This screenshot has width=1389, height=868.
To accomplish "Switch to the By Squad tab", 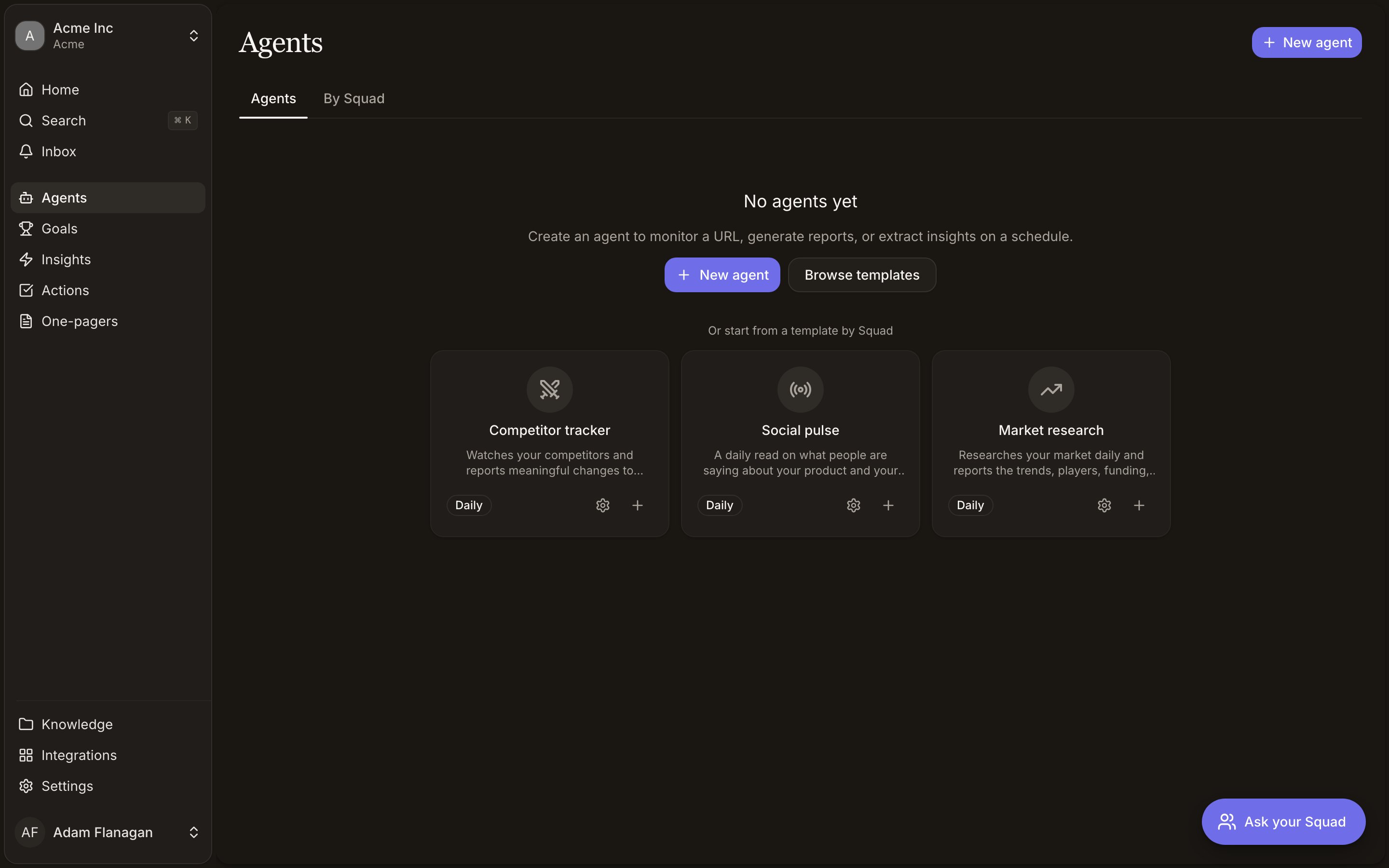I will click(x=354, y=99).
